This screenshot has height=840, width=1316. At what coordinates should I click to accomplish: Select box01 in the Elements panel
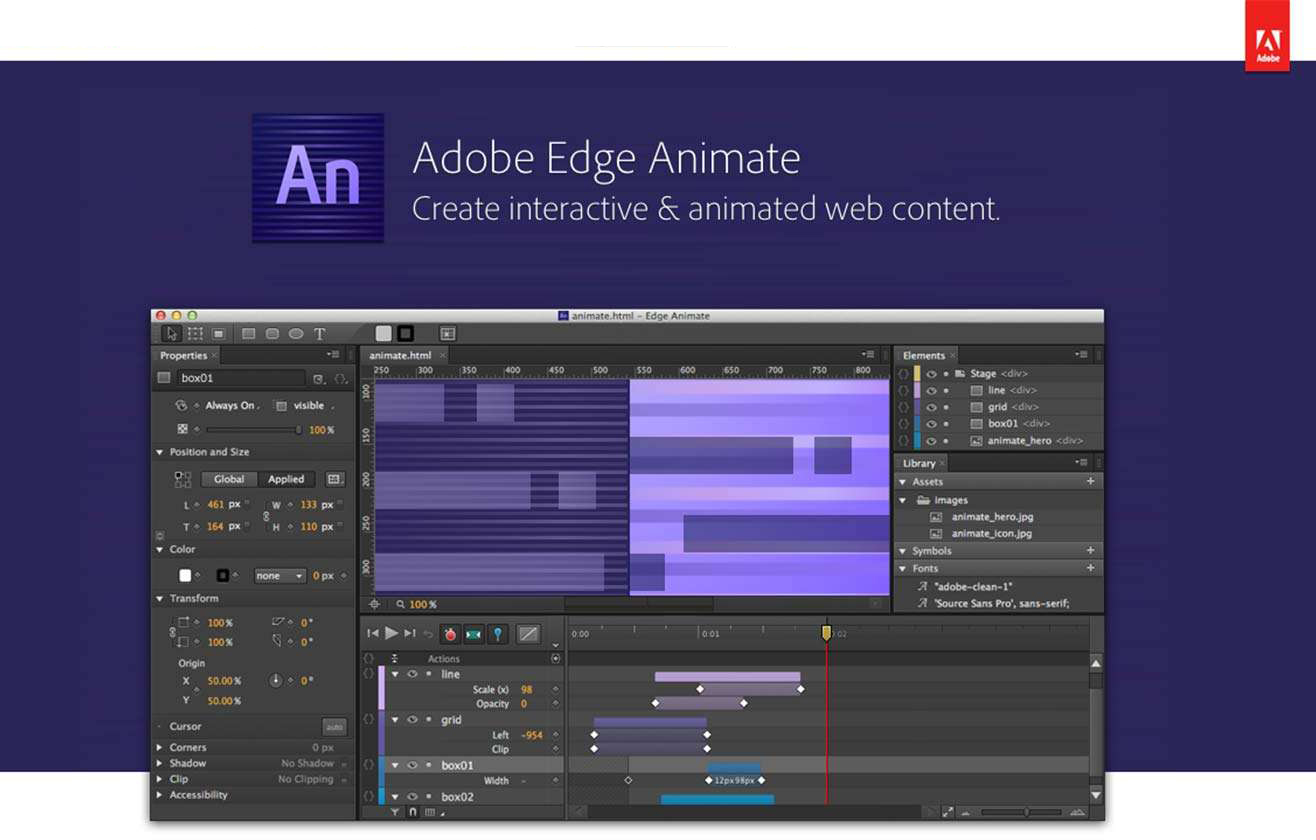(x=1004, y=424)
